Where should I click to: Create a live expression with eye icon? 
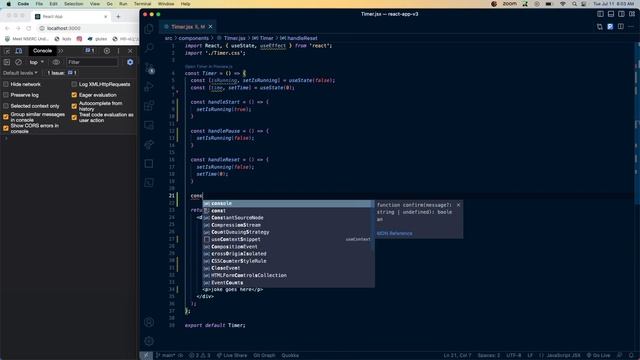pos(56,62)
